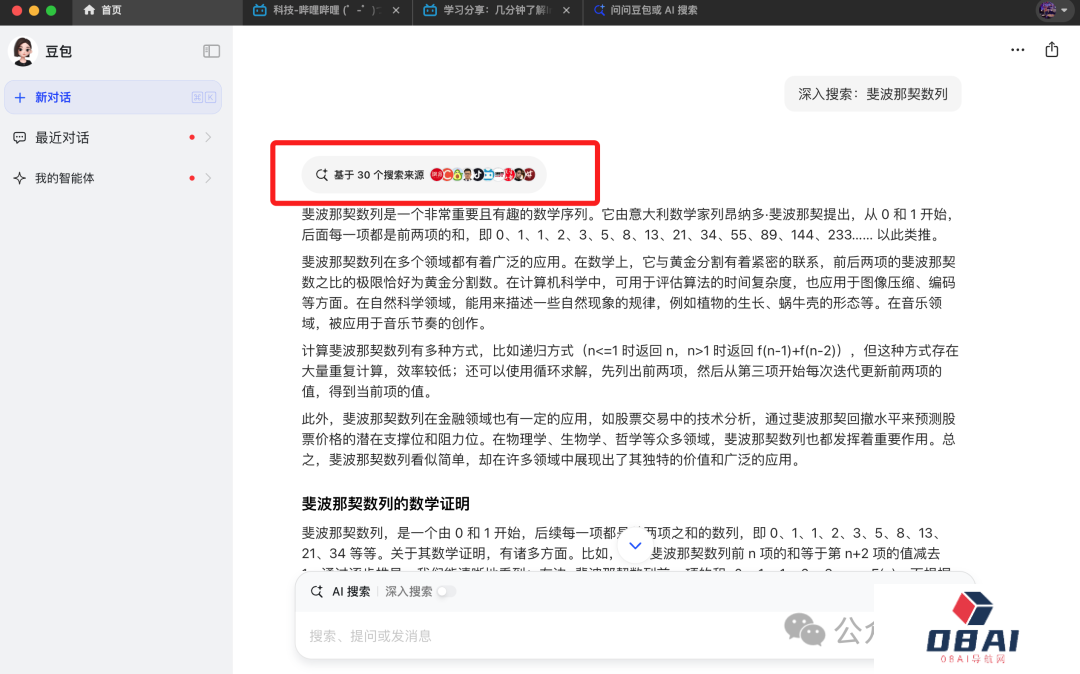1080x674 pixels.
Task: Click the Doubao avatar in the sidebar
Action: 23,51
